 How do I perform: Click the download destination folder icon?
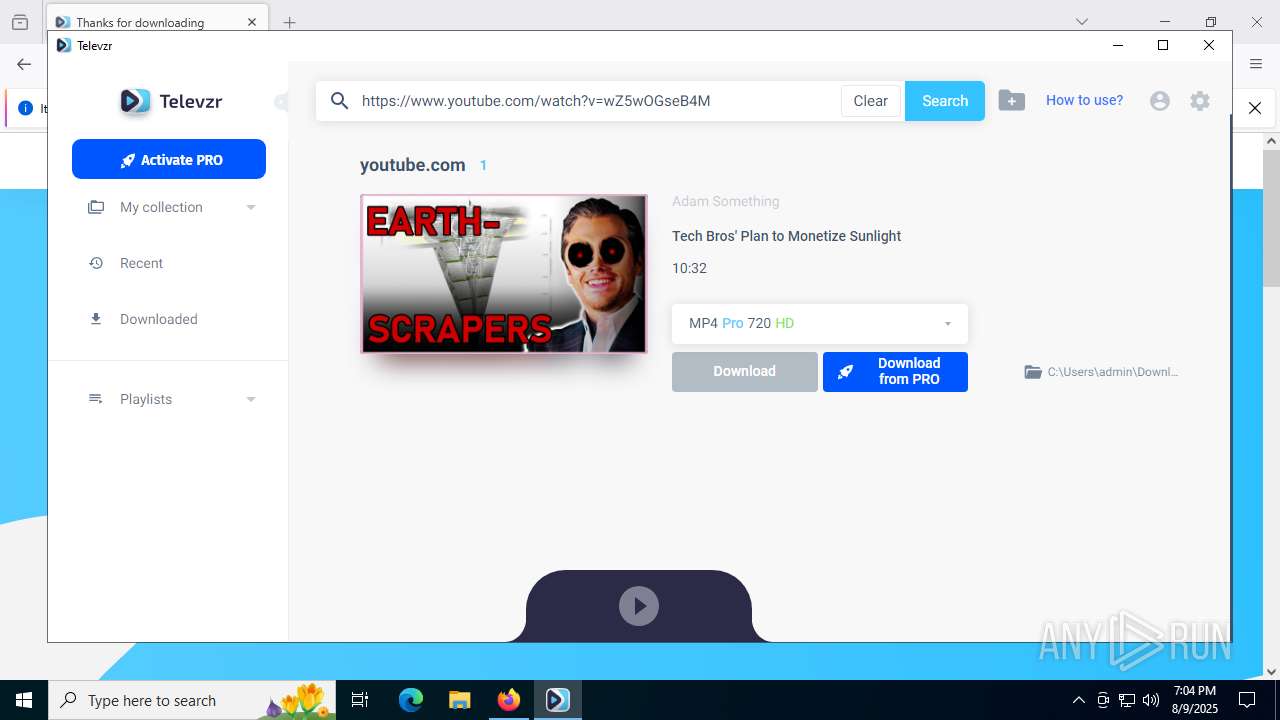[x=1033, y=372]
